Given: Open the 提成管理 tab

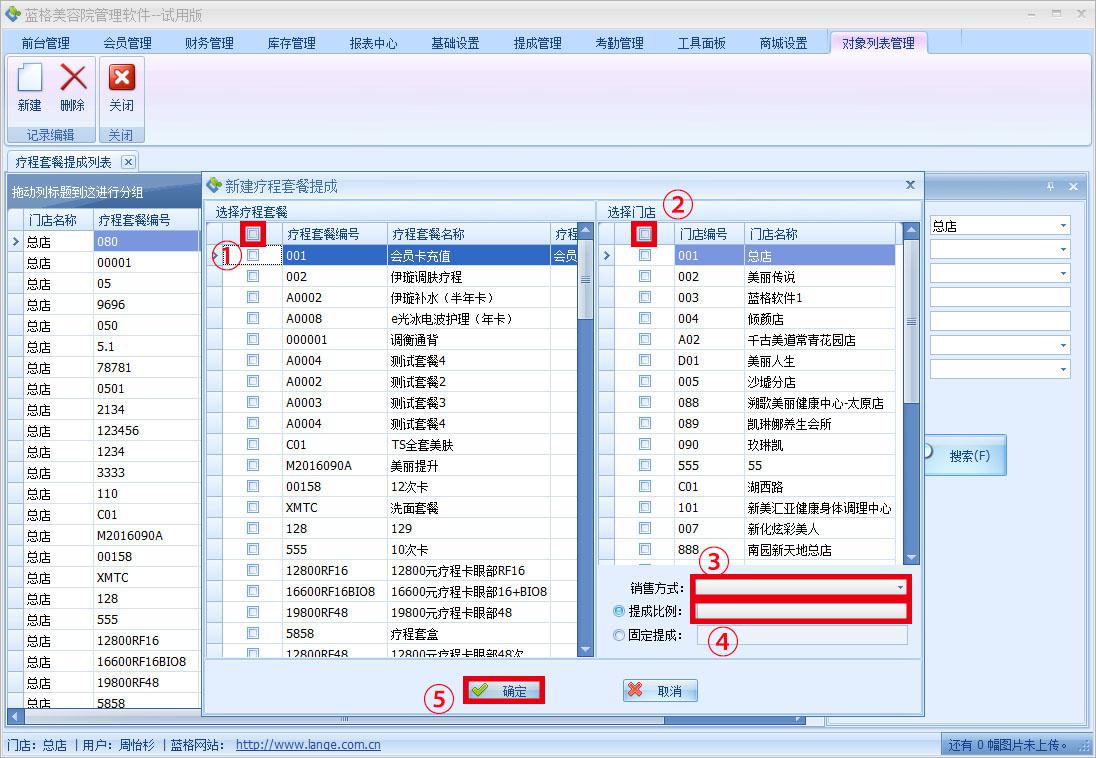Looking at the screenshot, I should pos(538,43).
